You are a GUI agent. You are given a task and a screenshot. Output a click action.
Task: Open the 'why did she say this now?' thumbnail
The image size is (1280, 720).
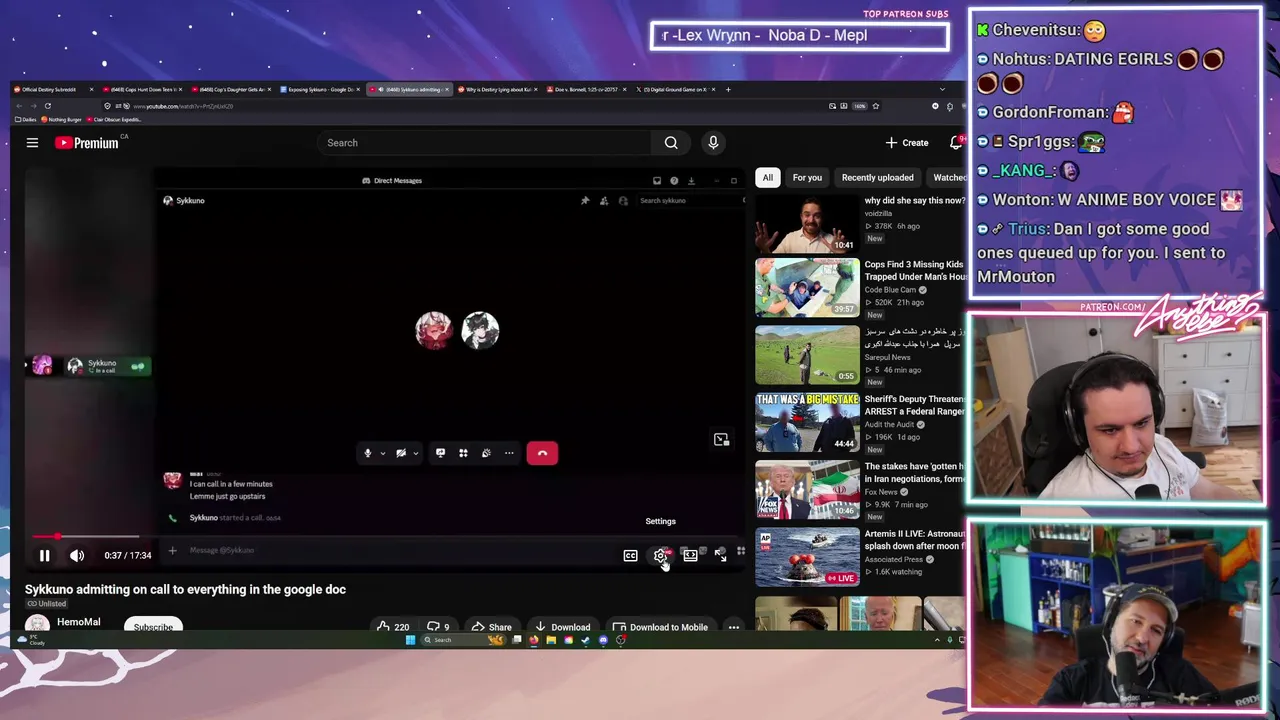point(807,223)
